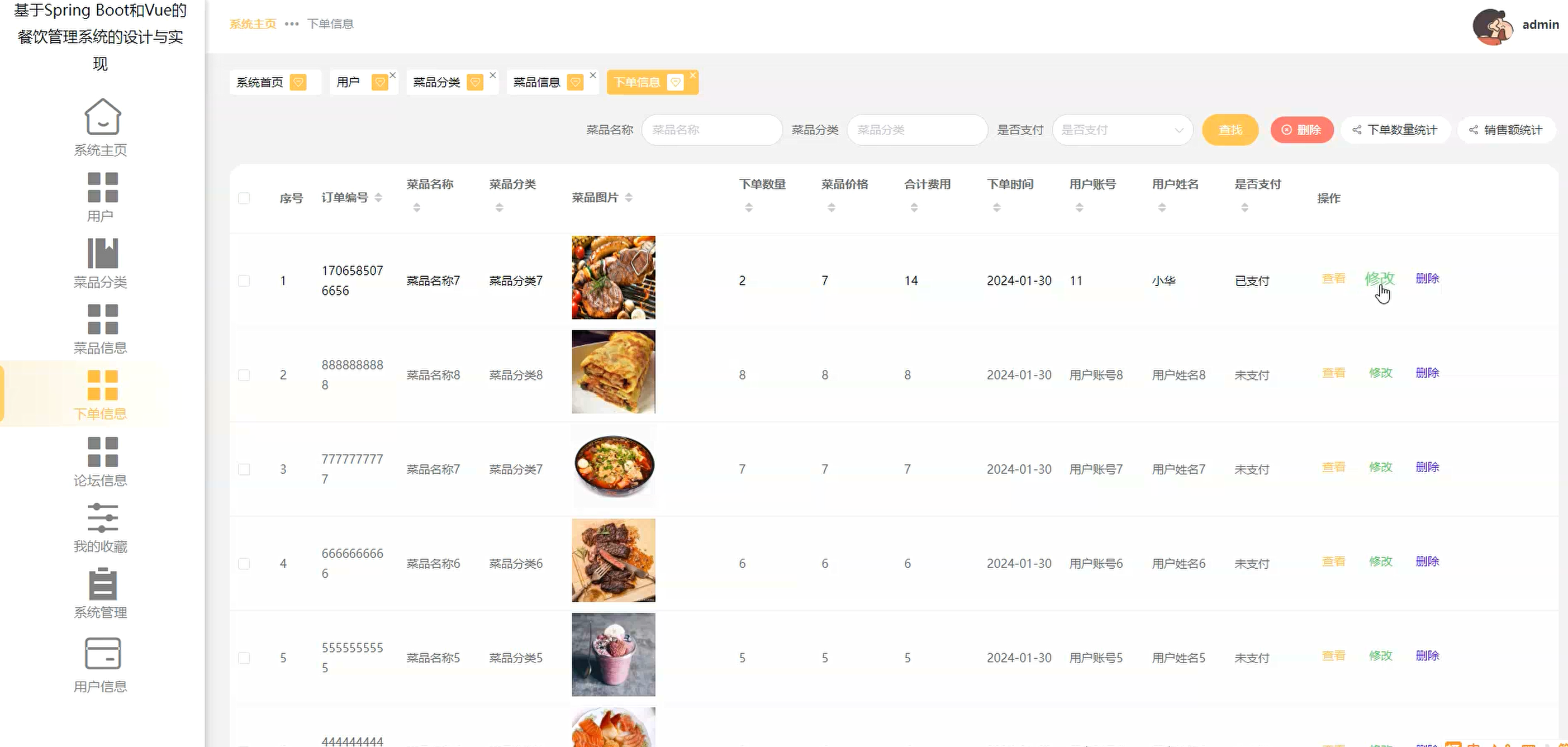Image resolution: width=1568 pixels, height=747 pixels.
Task: Click the 查找 search button
Action: pyautogui.click(x=1230, y=130)
